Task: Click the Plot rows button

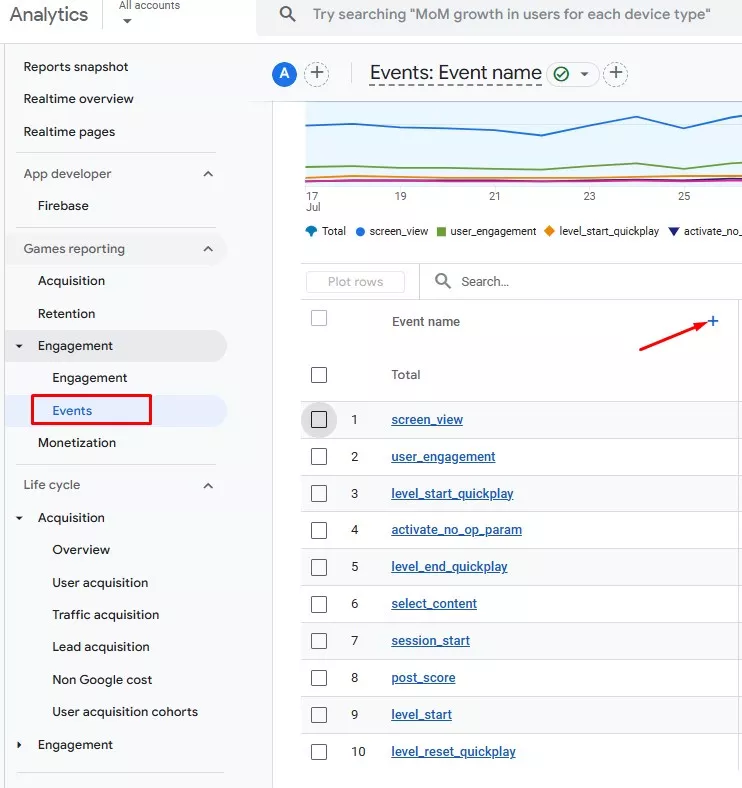Action: [x=355, y=282]
